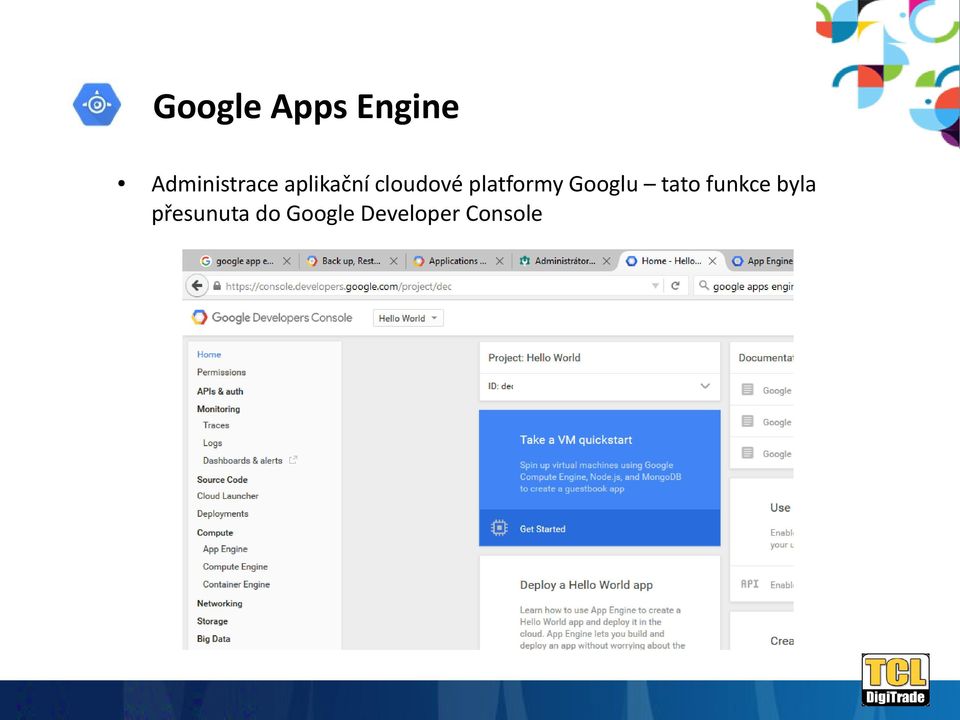This screenshot has width=960, height=720.
Task: Click the search magnifier icon
Action: tap(704, 285)
